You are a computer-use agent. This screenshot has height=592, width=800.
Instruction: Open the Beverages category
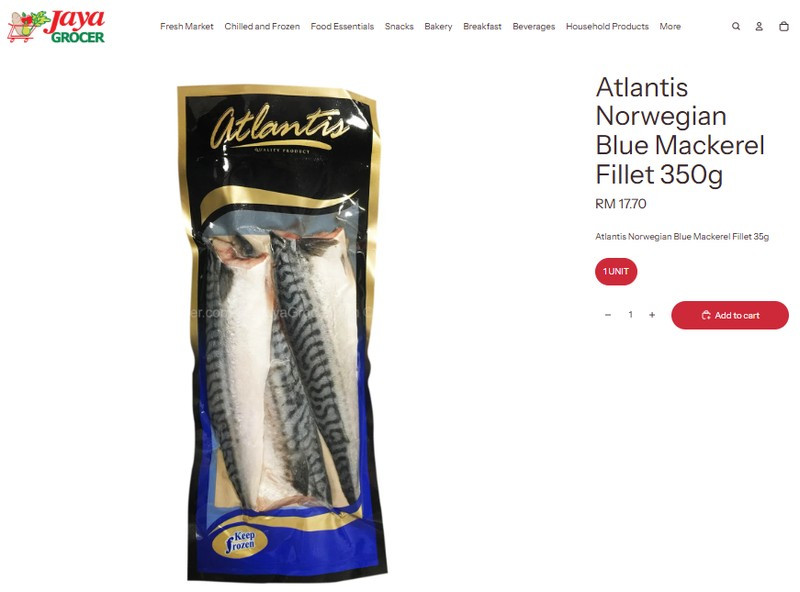click(x=534, y=26)
